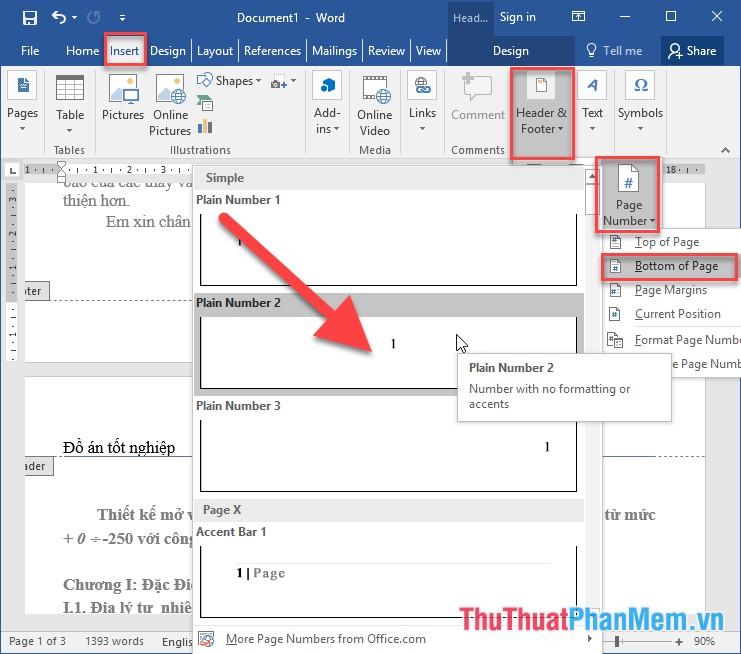Save the document with the floppy disk icon
The width and height of the screenshot is (741, 654).
coord(30,18)
